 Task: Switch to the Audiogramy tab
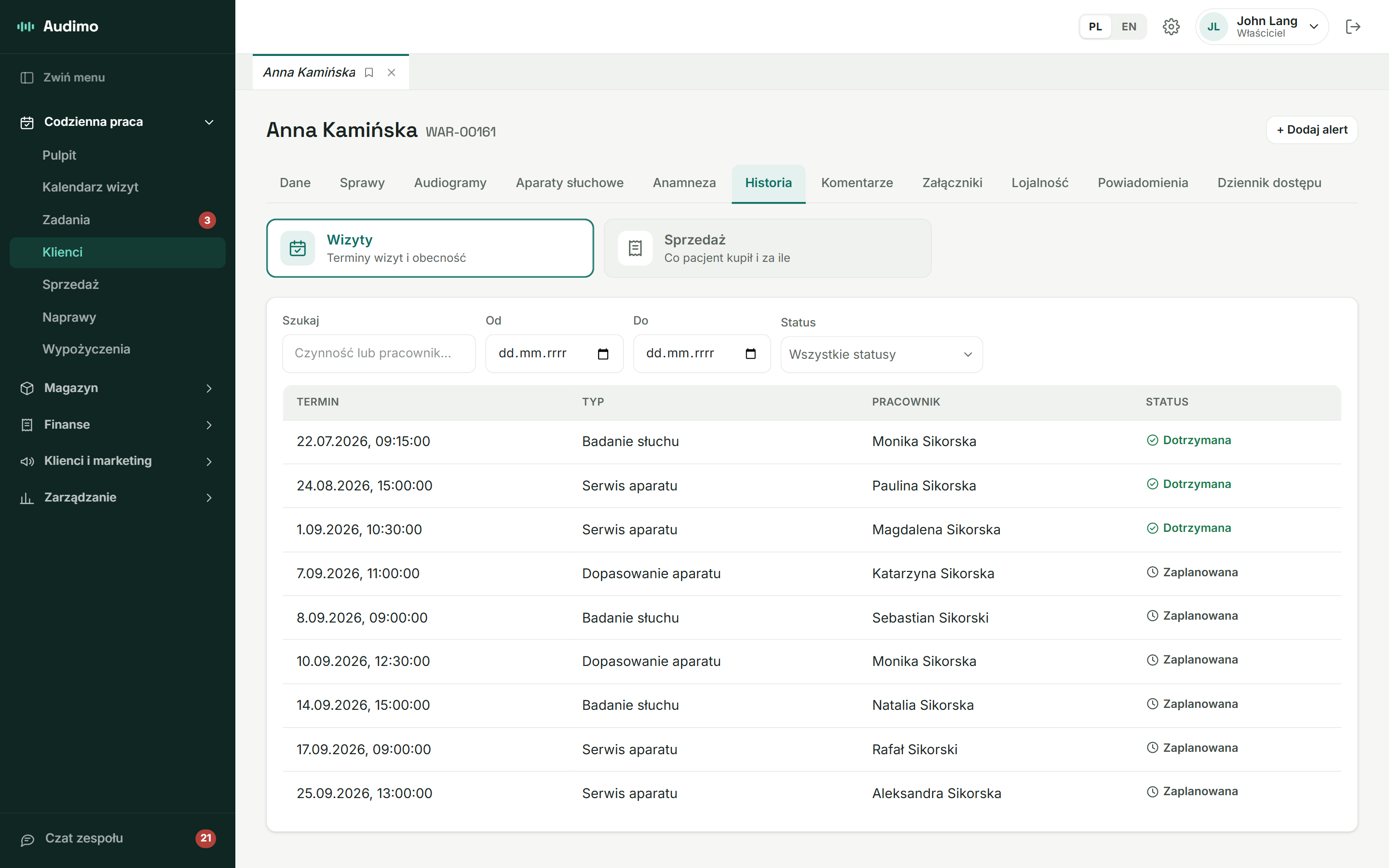pyautogui.click(x=450, y=183)
